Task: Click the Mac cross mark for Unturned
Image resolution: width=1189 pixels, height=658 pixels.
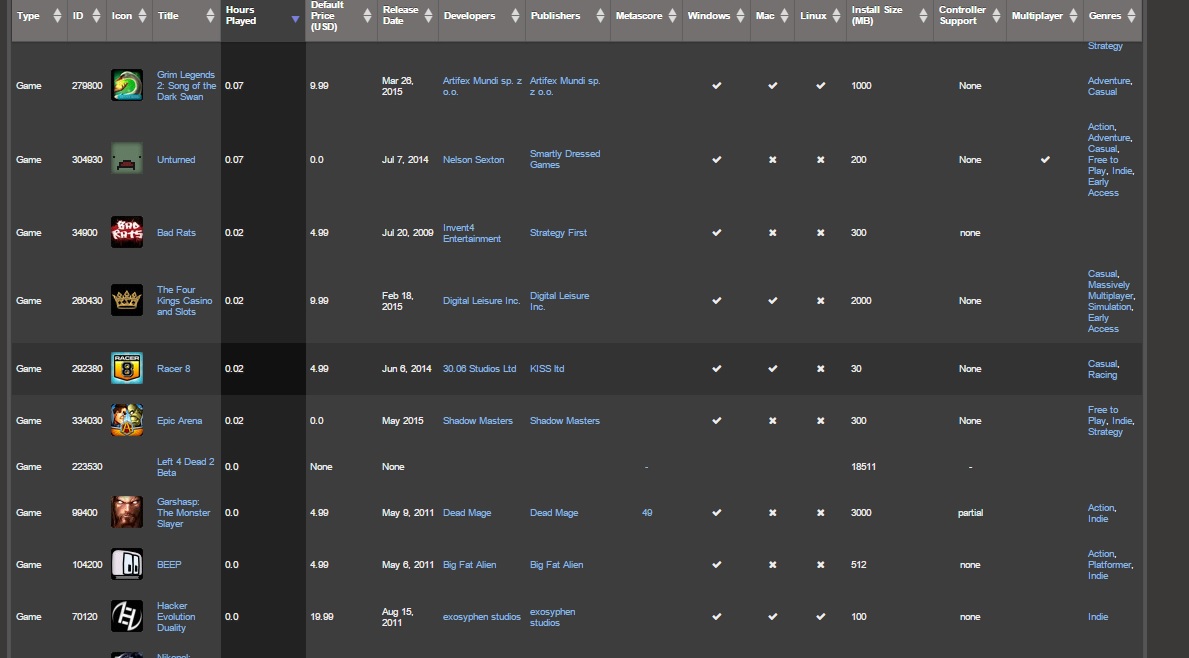Action: [x=772, y=159]
